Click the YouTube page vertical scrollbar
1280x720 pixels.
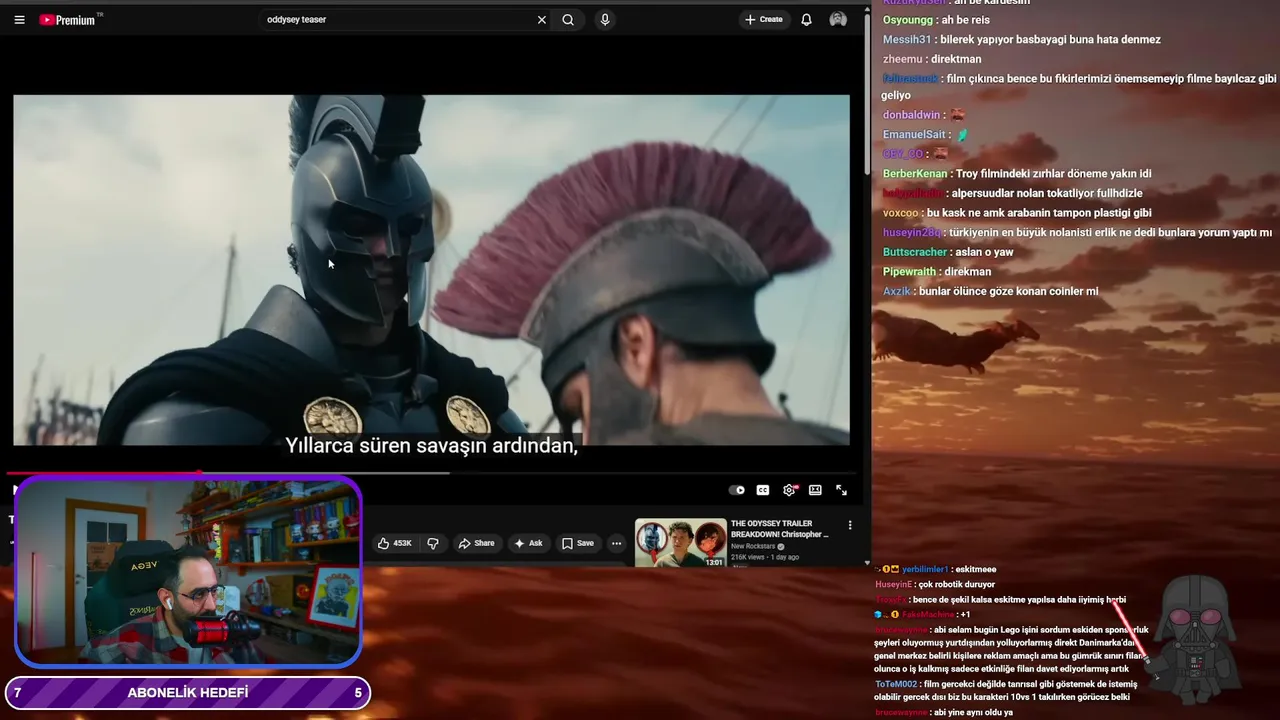pyautogui.click(x=866, y=95)
